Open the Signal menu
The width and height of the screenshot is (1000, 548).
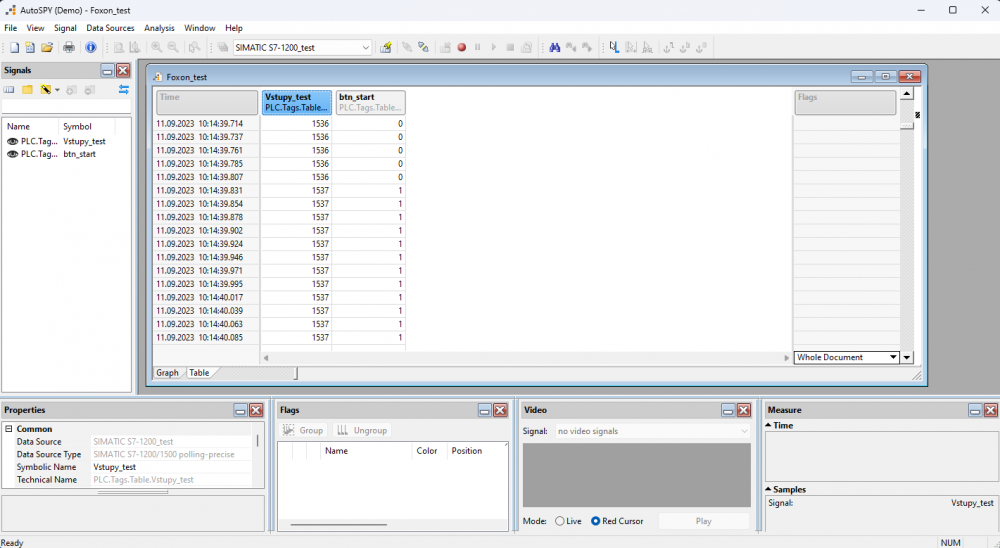[x=65, y=28]
